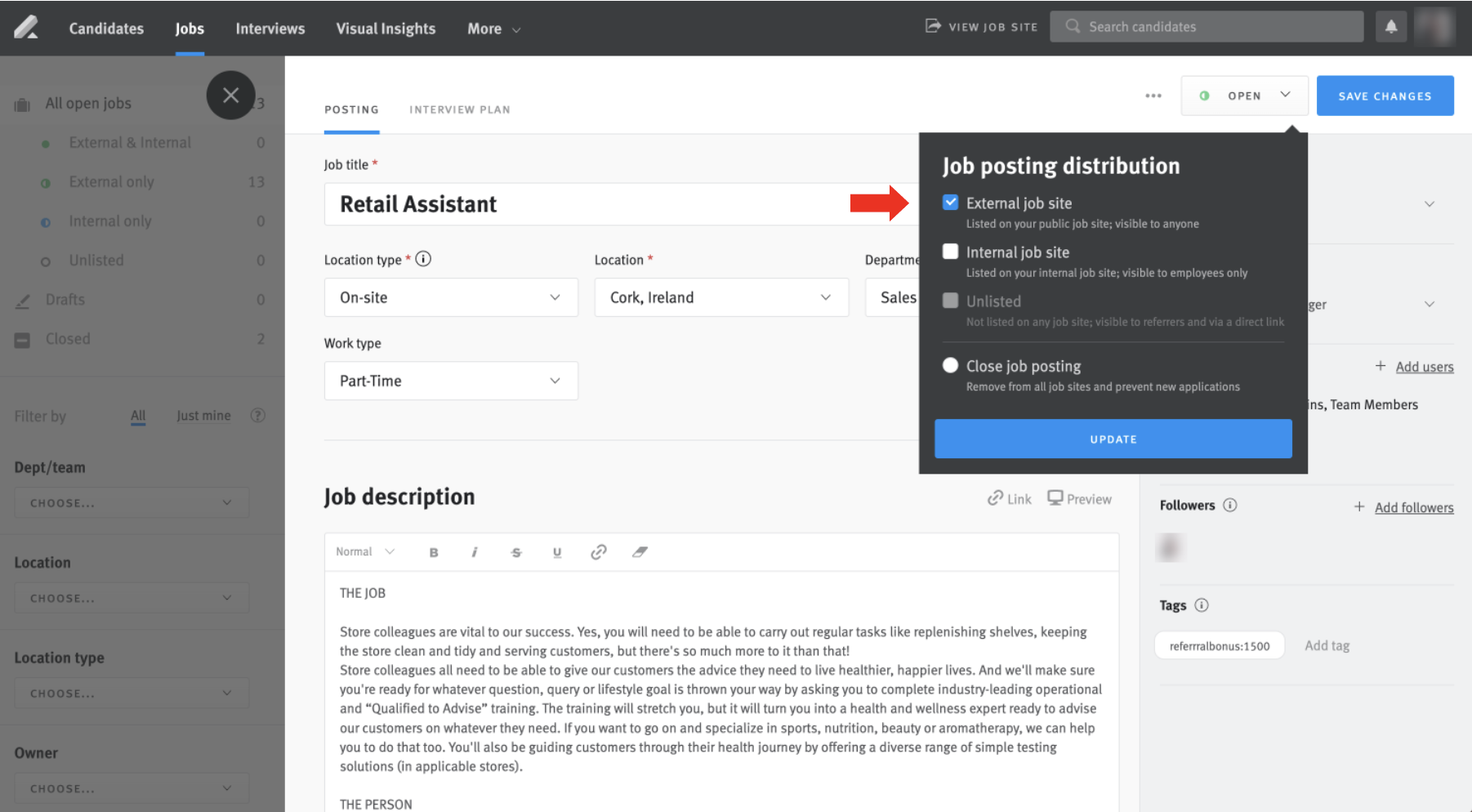Open the notifications bell
This screenshot has width=1472, height=812.
(1391, 26)
